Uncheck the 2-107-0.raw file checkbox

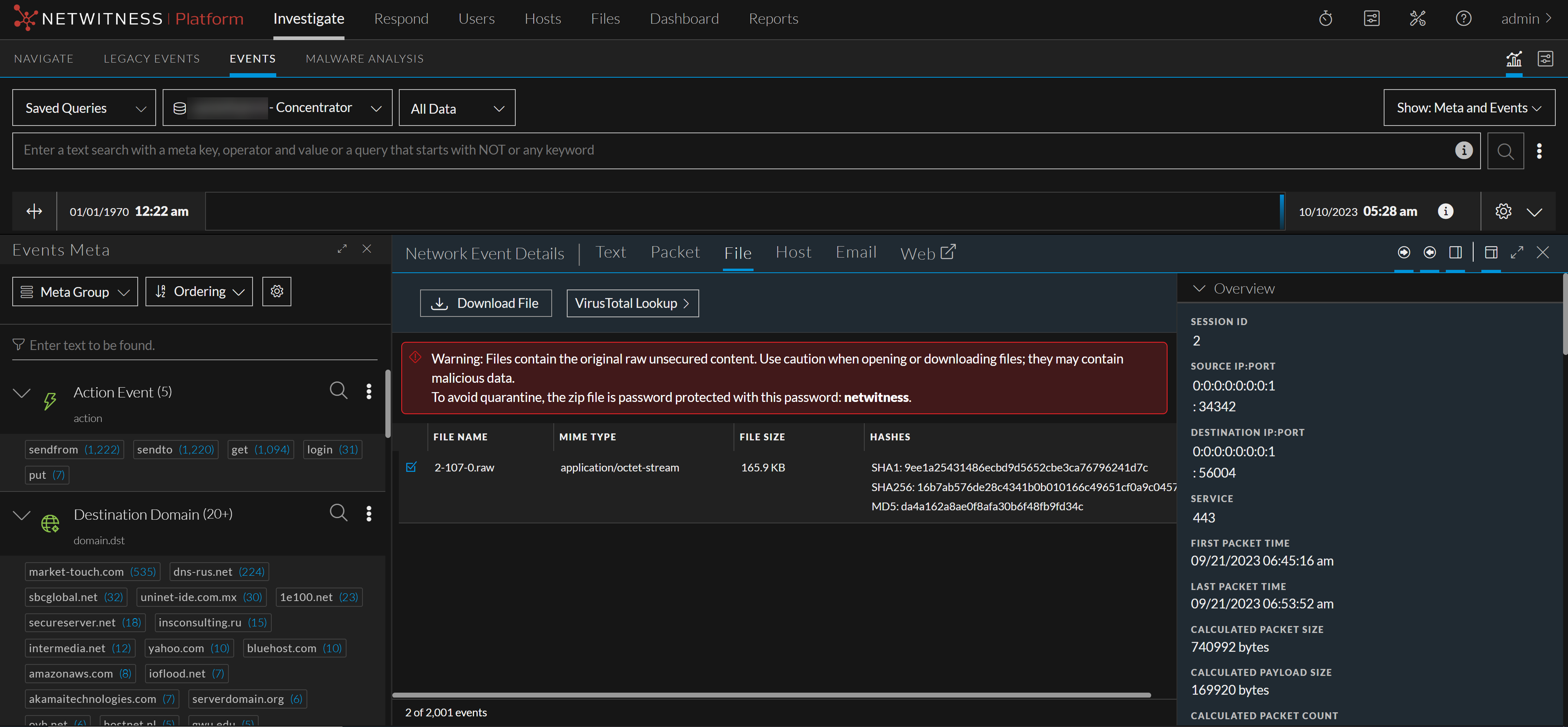pyautogui.click(x=412, y=467)
